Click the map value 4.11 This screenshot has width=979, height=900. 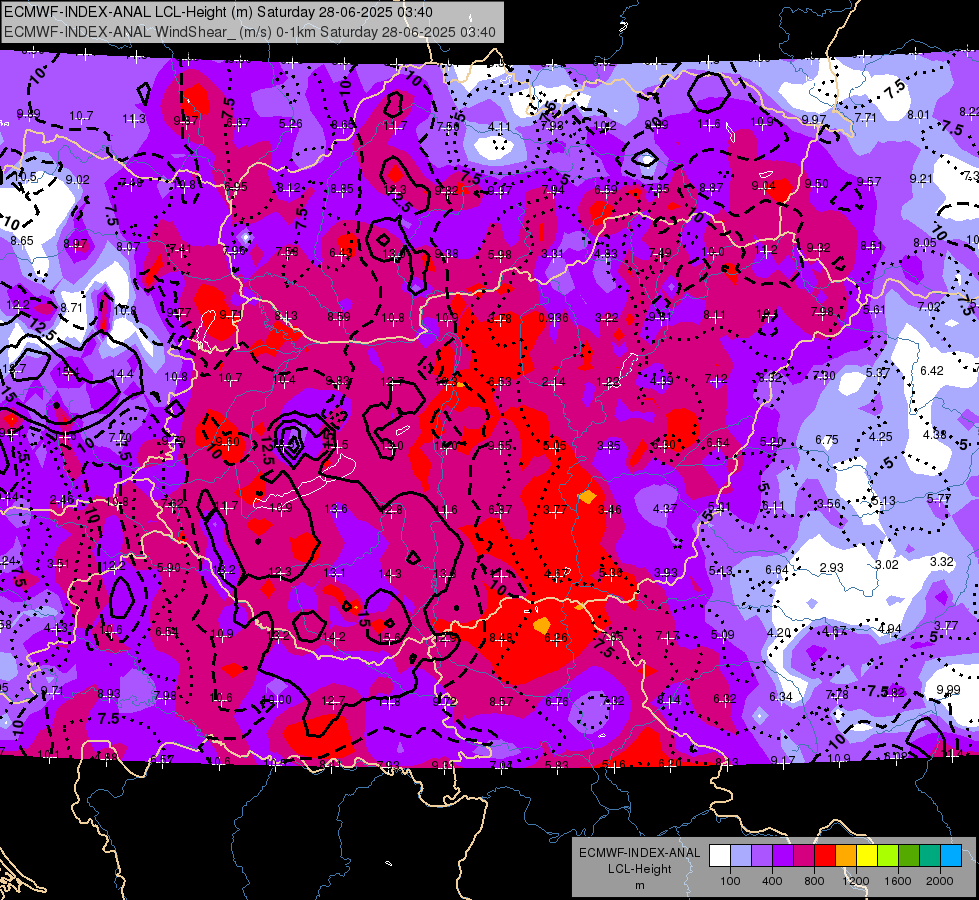(499, 127)
